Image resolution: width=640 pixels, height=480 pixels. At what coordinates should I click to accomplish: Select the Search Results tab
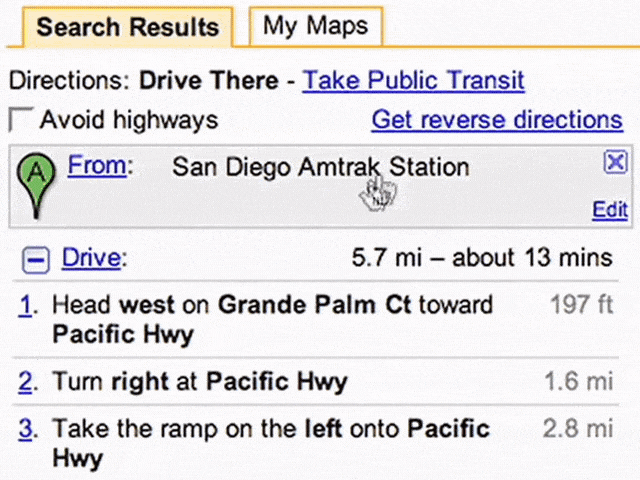tap(128, 27)
